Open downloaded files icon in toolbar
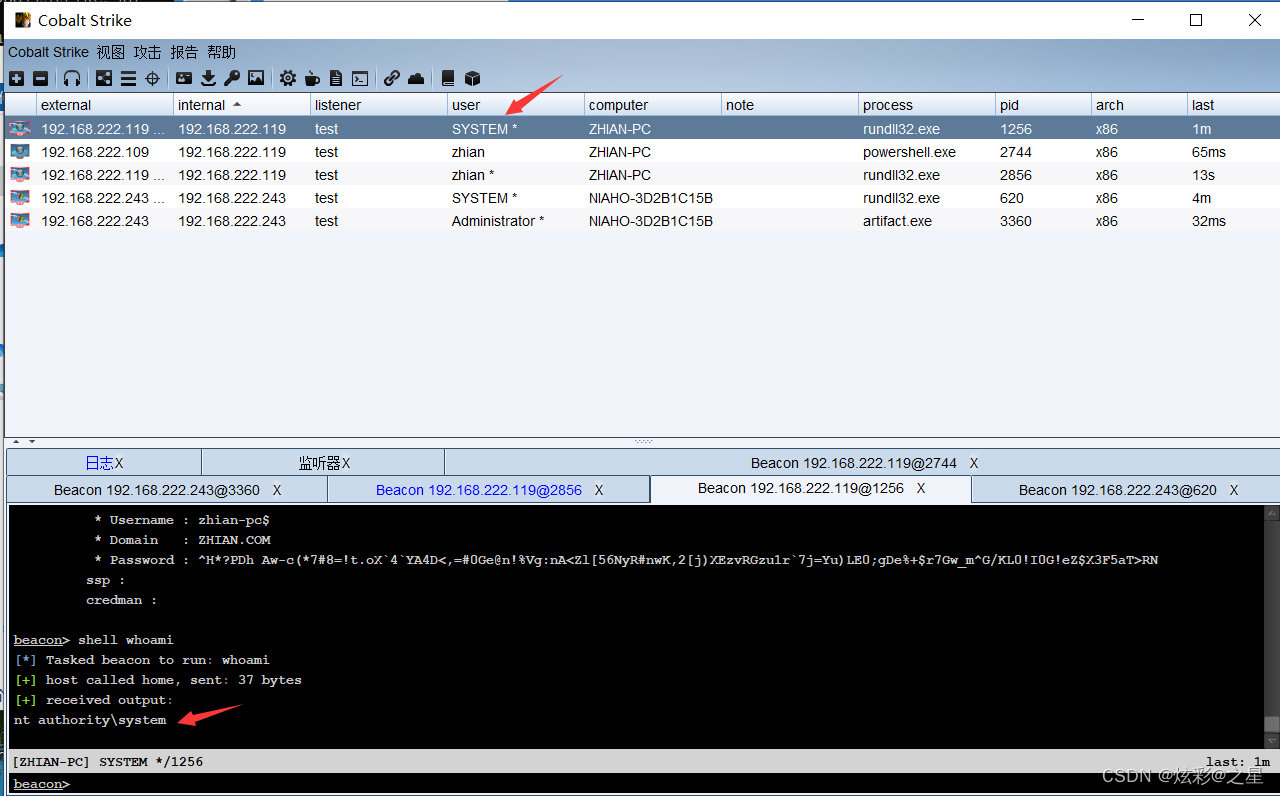Image resolution: width=1280 pixels, height=796 pixels. [x=208, y=78]
